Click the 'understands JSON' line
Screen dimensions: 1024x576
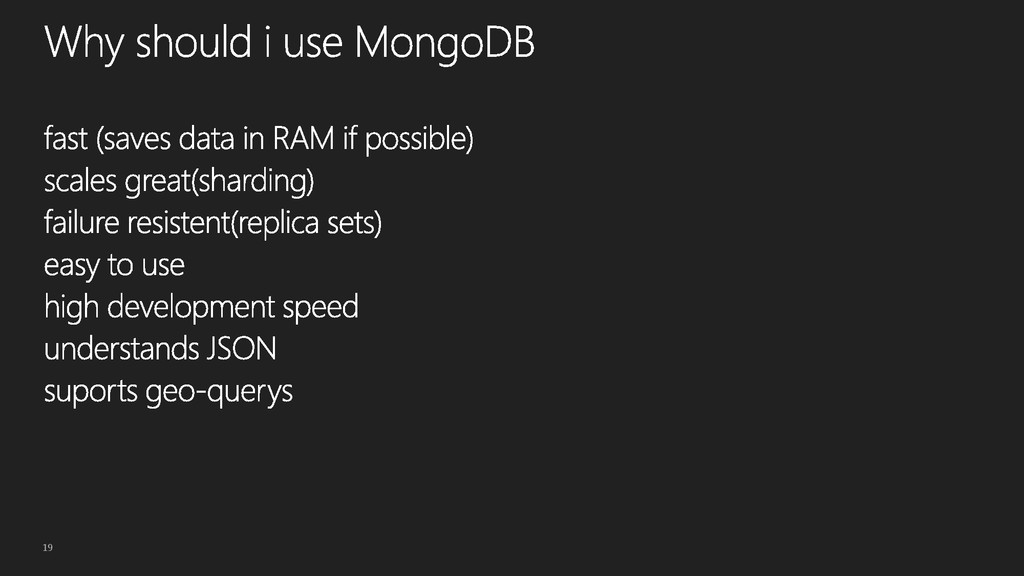click(160, 348)
